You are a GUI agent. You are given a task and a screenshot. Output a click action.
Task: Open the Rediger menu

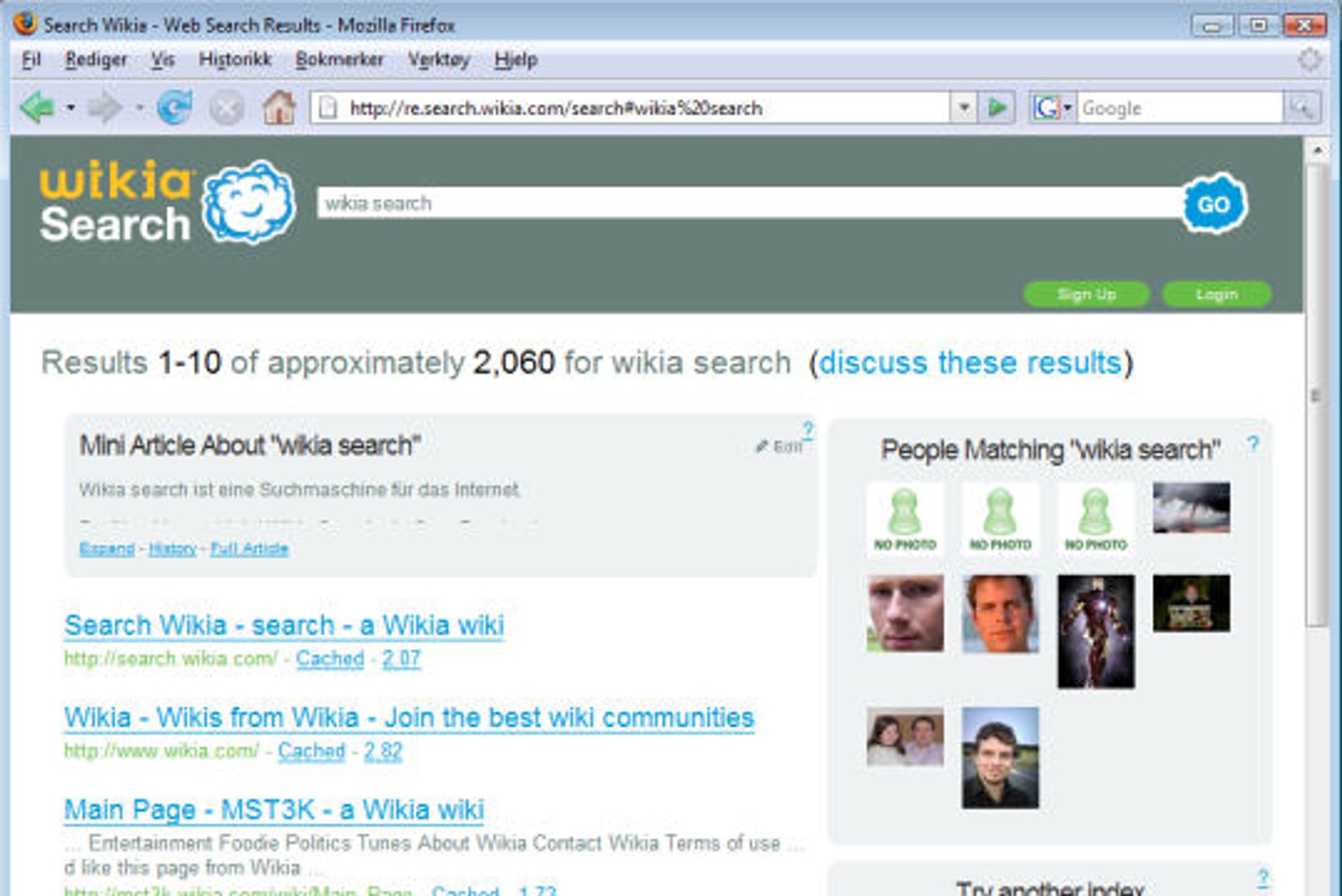[96, 60]
